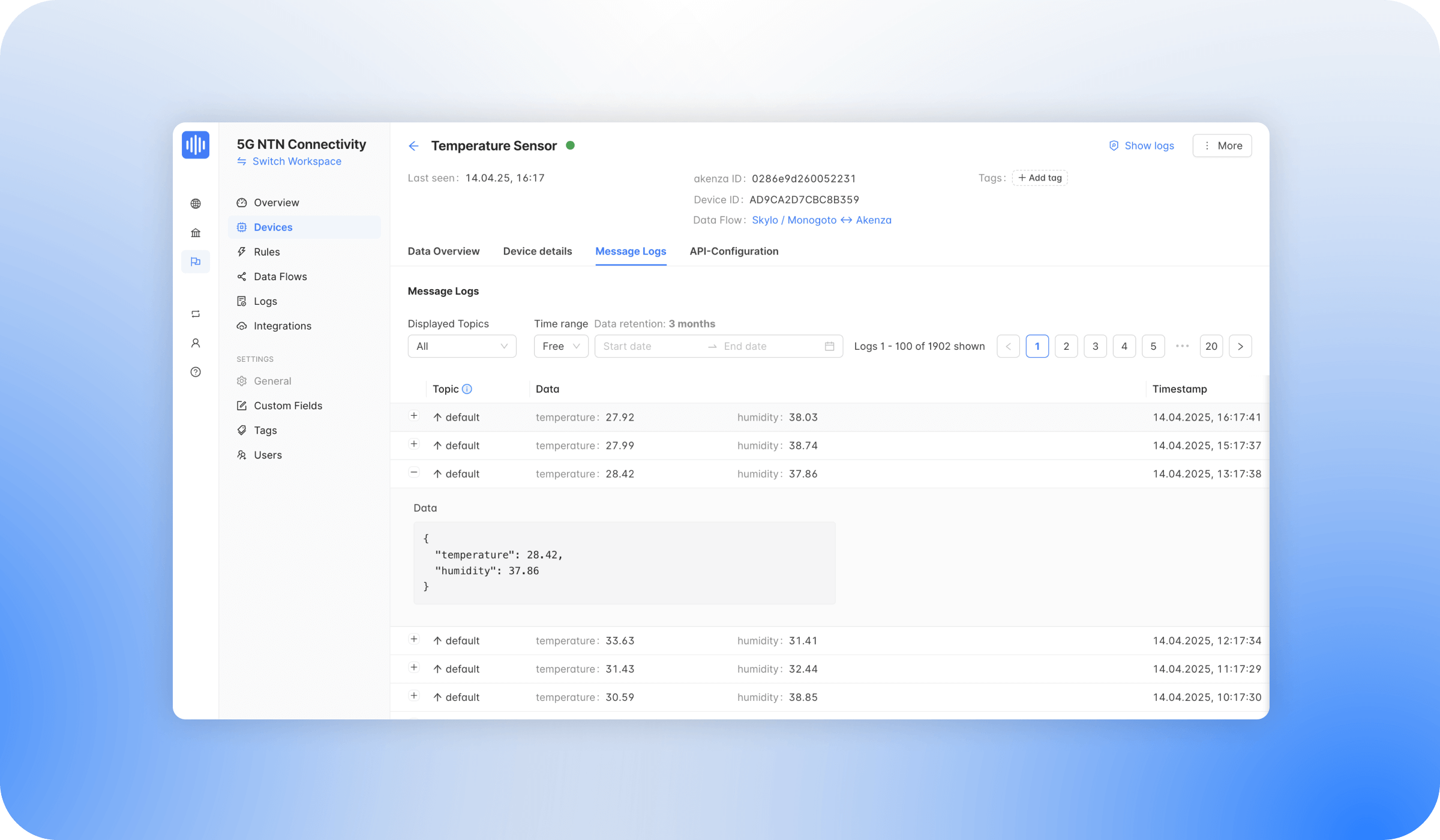This screenshot has width=1440, height=840.
Task: Click the Rules lightning icon
Action: [x=242, y=252]
